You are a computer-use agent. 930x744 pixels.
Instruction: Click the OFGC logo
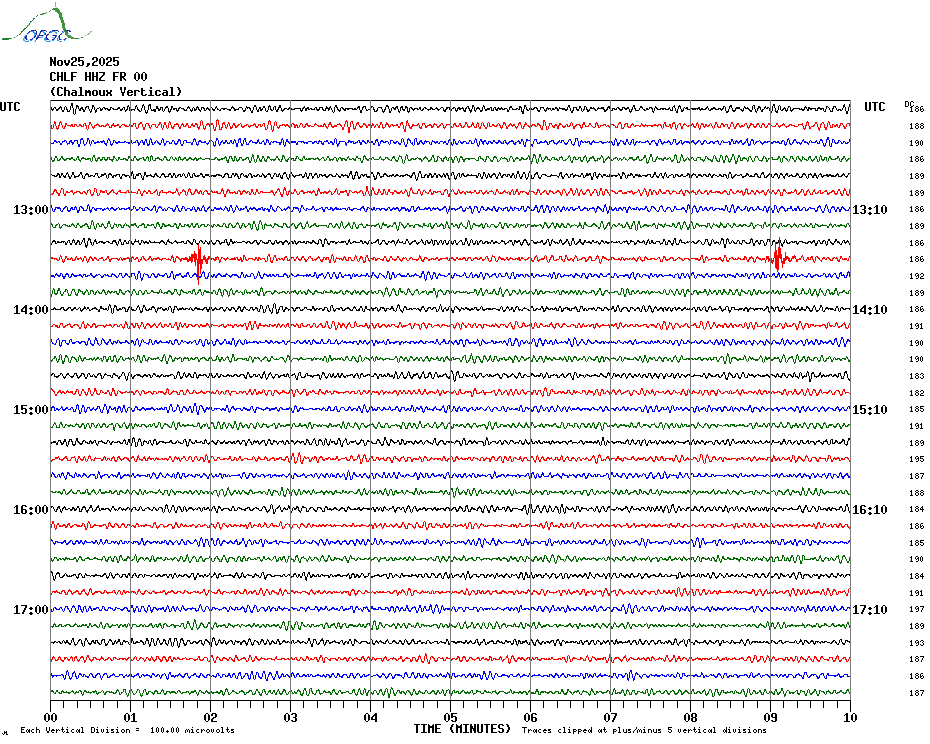coord(46,24)
